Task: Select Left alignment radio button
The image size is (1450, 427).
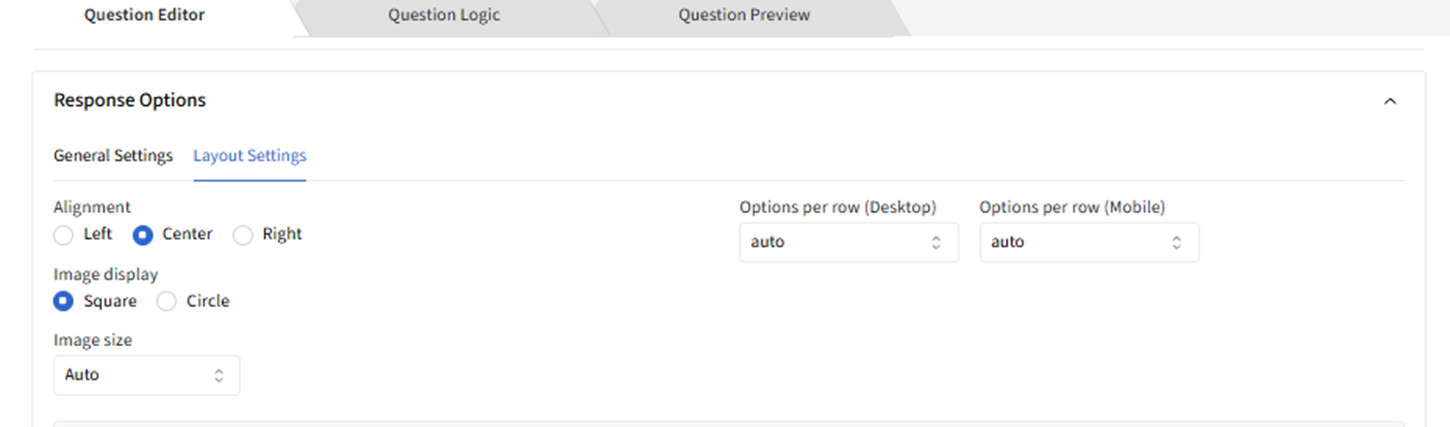Action: coord(64,235)
